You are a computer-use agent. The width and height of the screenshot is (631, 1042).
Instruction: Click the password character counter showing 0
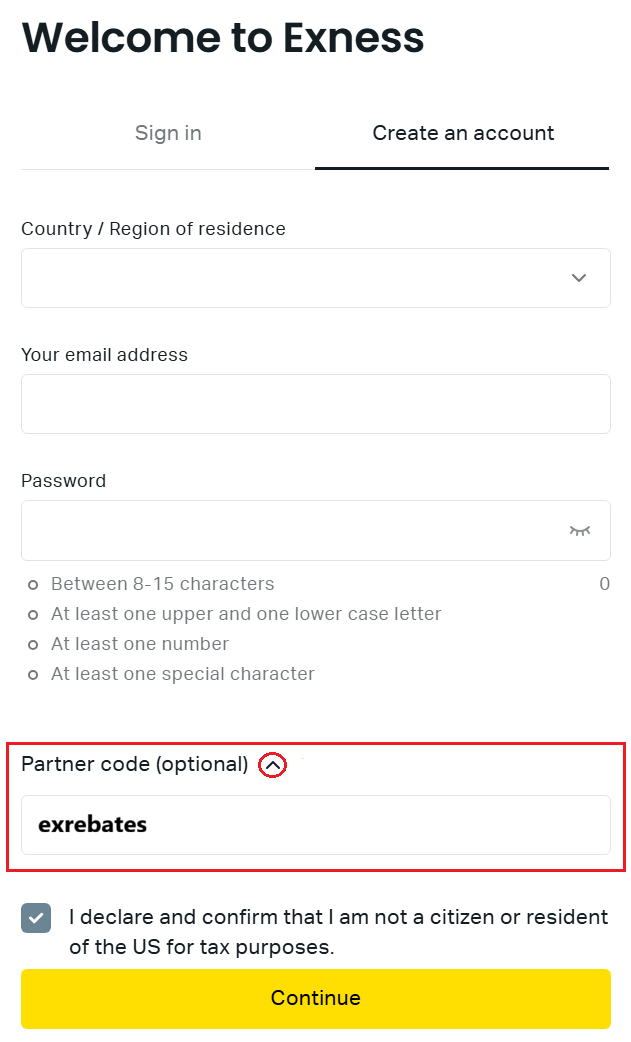point(604,584)
